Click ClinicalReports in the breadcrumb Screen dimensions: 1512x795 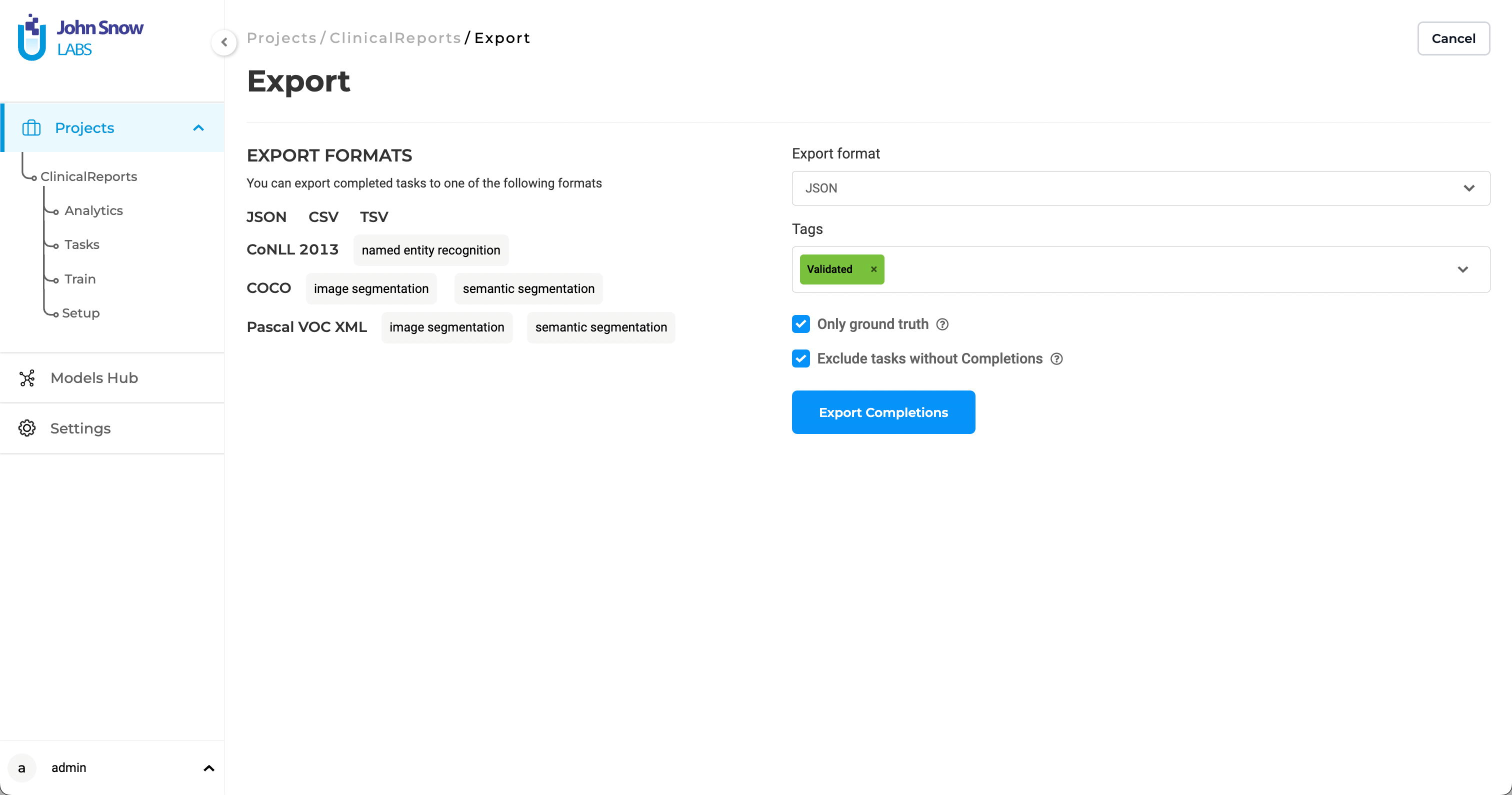tap(395, 38)
